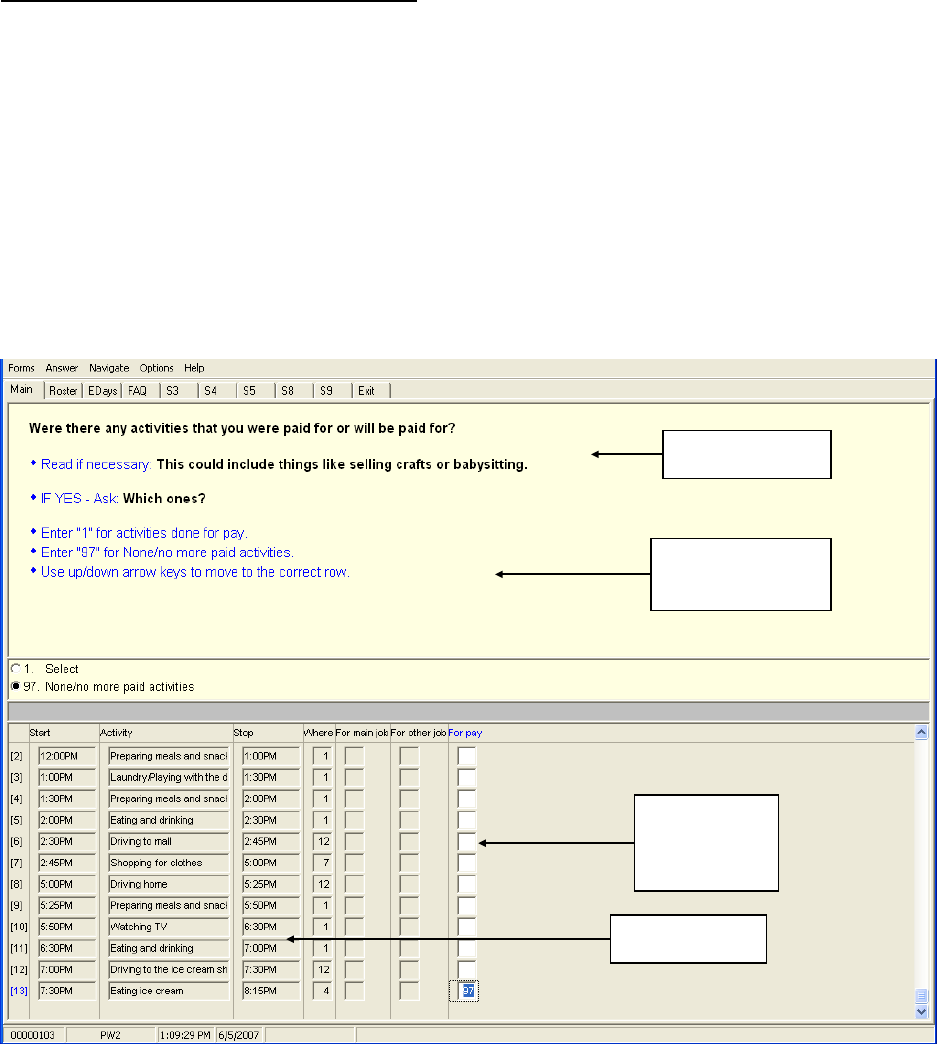Image resolution: width=937 pixels, height=1044 pixels.
Task: Click the 'Stop' column header
Action: pyautogui.click(x=243, y=732)
